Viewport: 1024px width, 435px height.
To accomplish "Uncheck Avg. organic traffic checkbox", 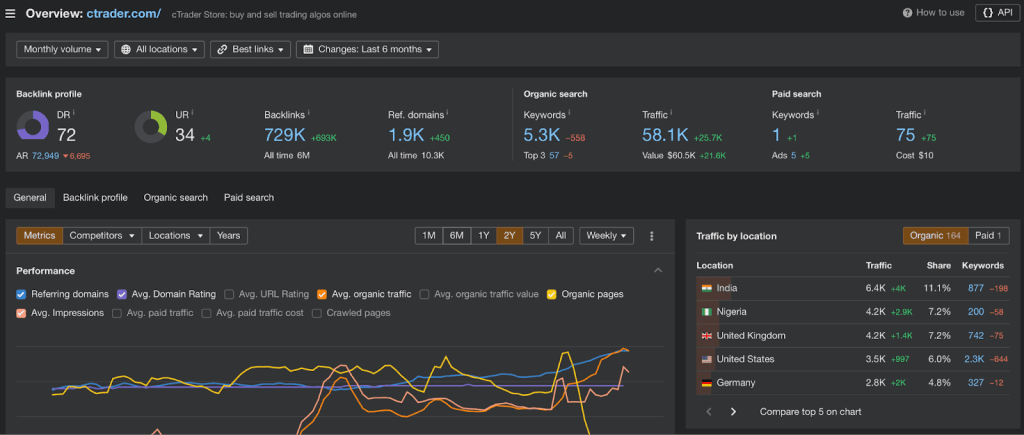I will pos(321,294).
